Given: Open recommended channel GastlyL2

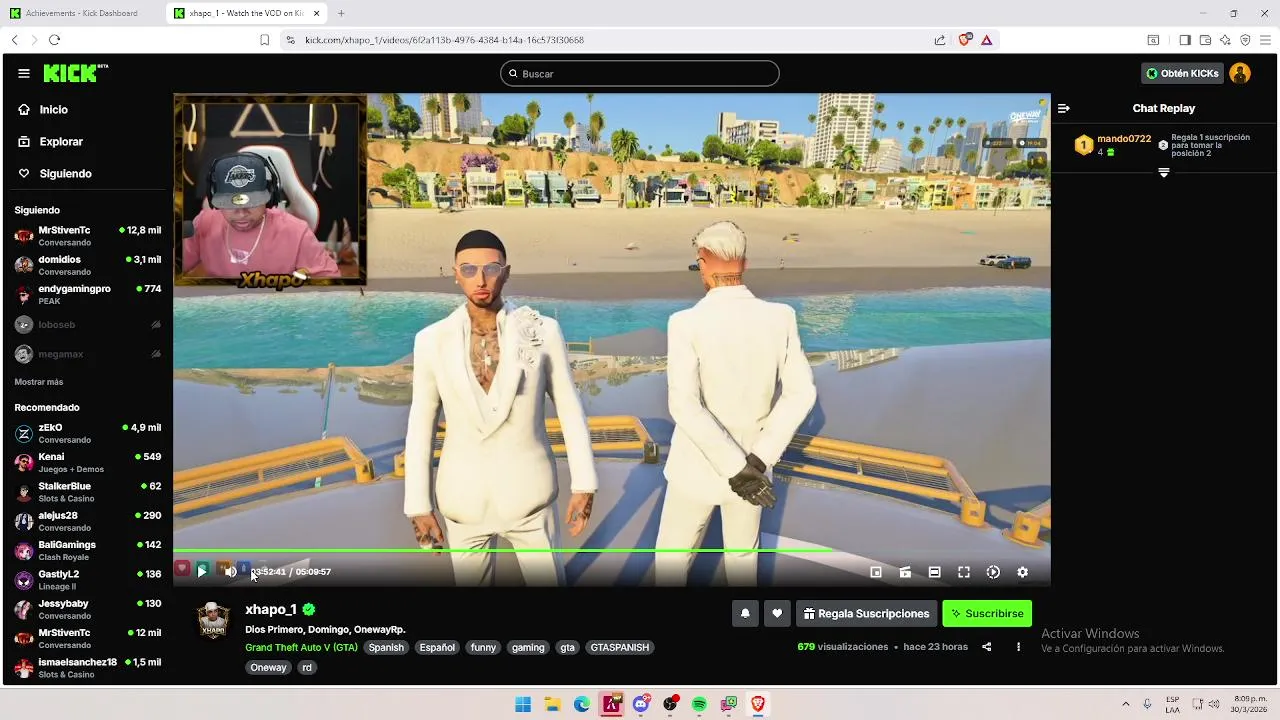Looking at the screenshot, I should 87,580.
